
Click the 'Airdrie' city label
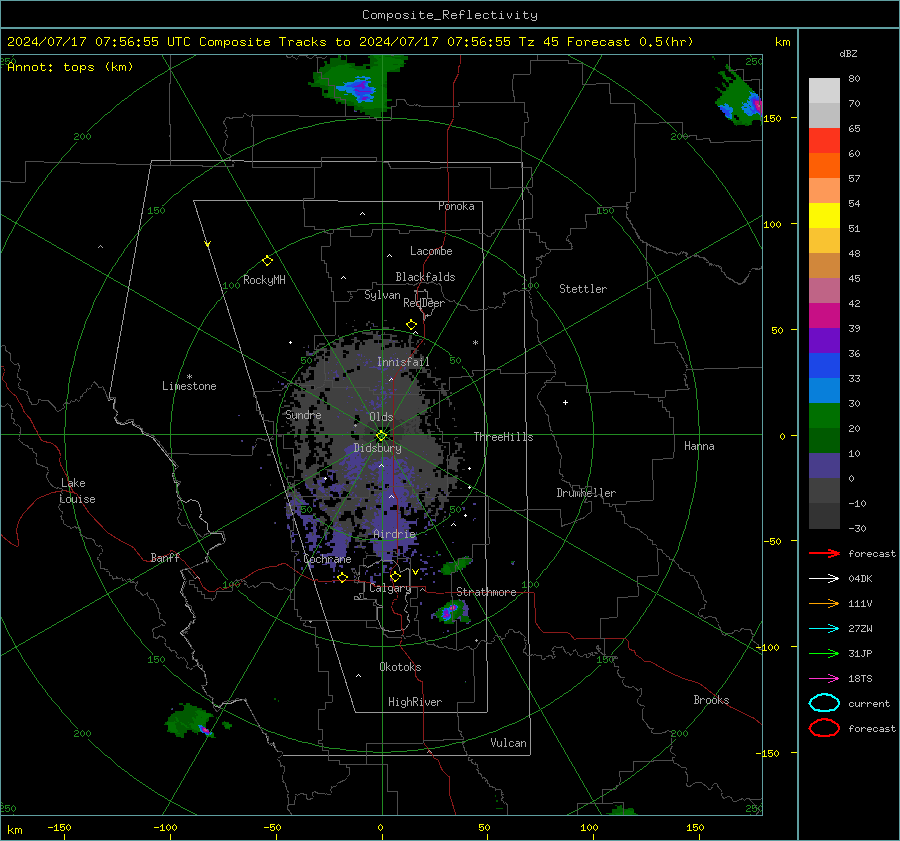click(394, 534)
